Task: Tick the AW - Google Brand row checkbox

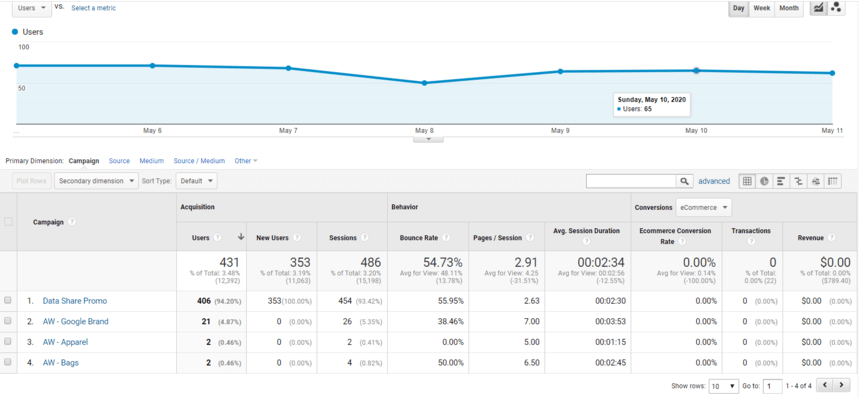Action: click(x=8, y=321)
